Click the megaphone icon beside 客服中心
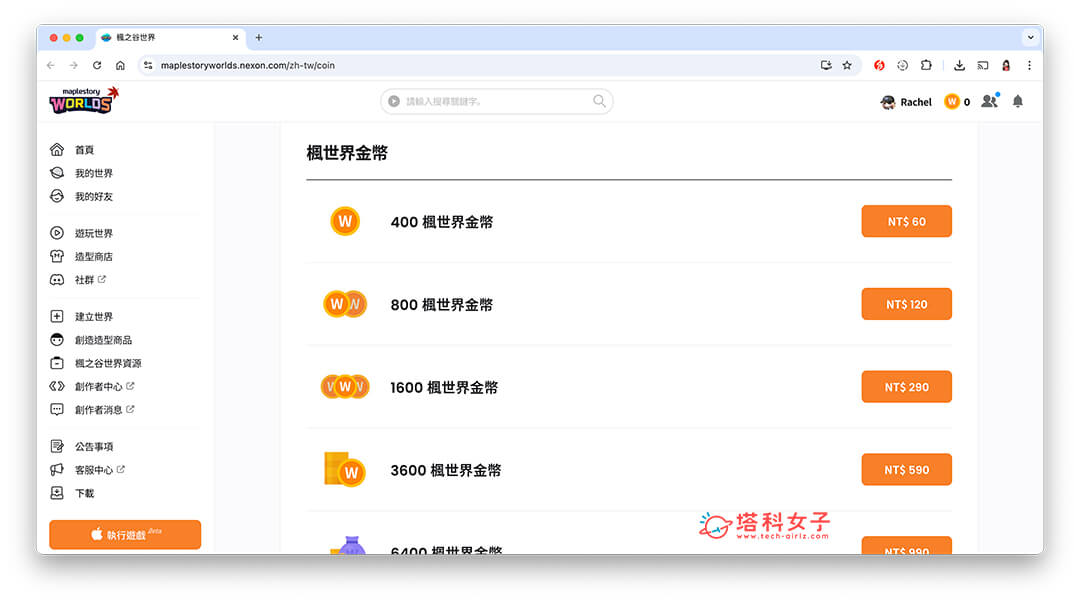 pos(57,470)
